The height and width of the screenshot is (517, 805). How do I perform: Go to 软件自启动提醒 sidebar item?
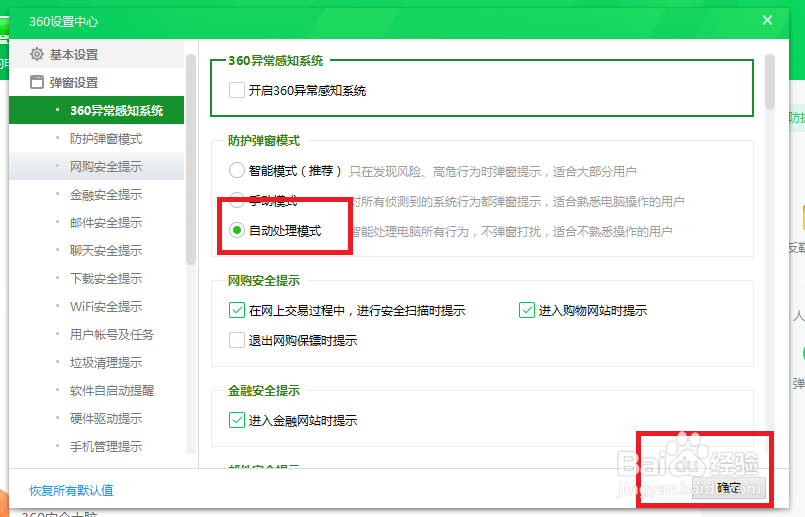96,390
